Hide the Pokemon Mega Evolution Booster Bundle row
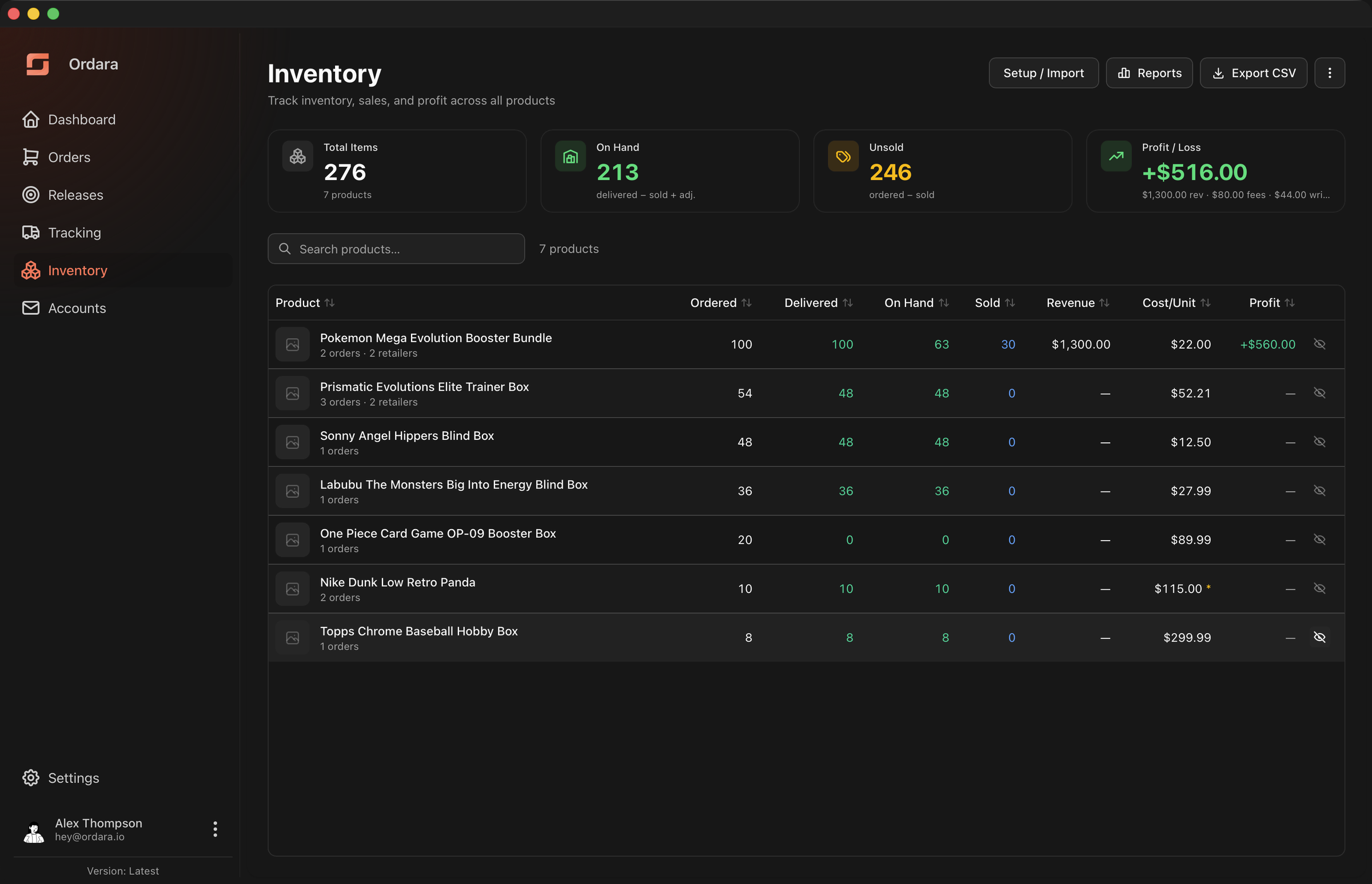 point(1320,345)
